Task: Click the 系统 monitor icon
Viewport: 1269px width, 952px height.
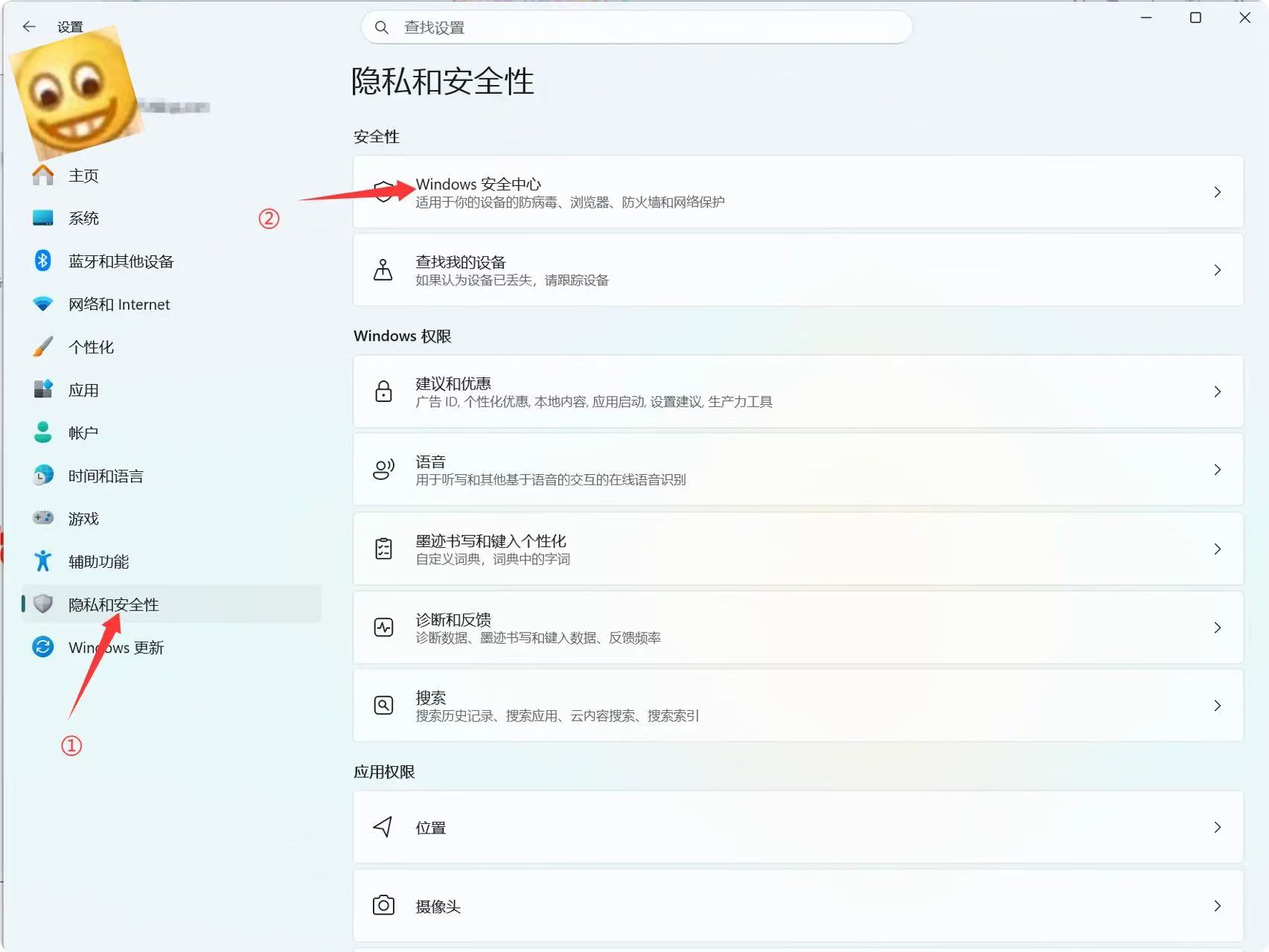Action: coord(43,217)
